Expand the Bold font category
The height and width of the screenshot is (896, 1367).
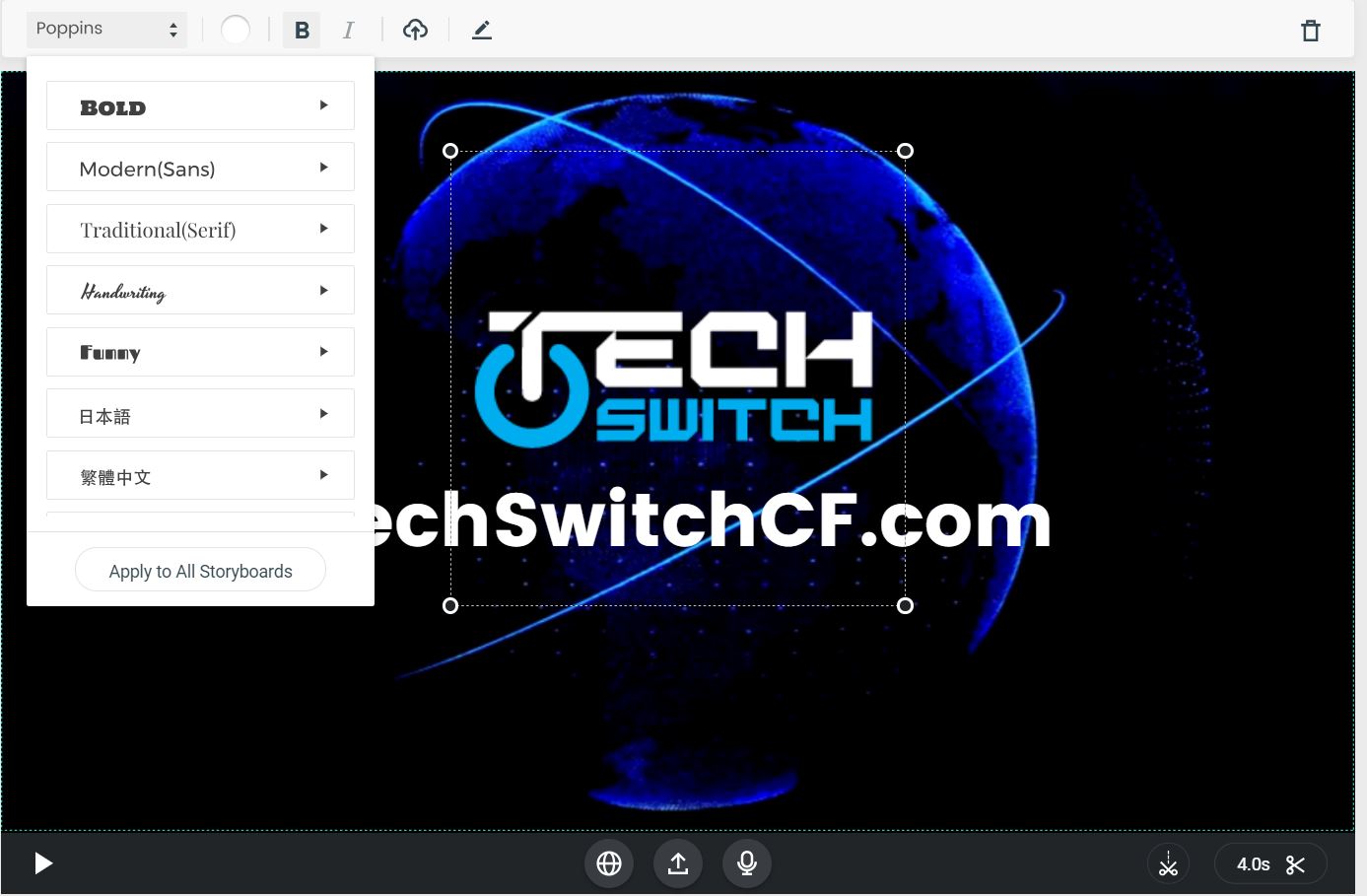point(200,106)
